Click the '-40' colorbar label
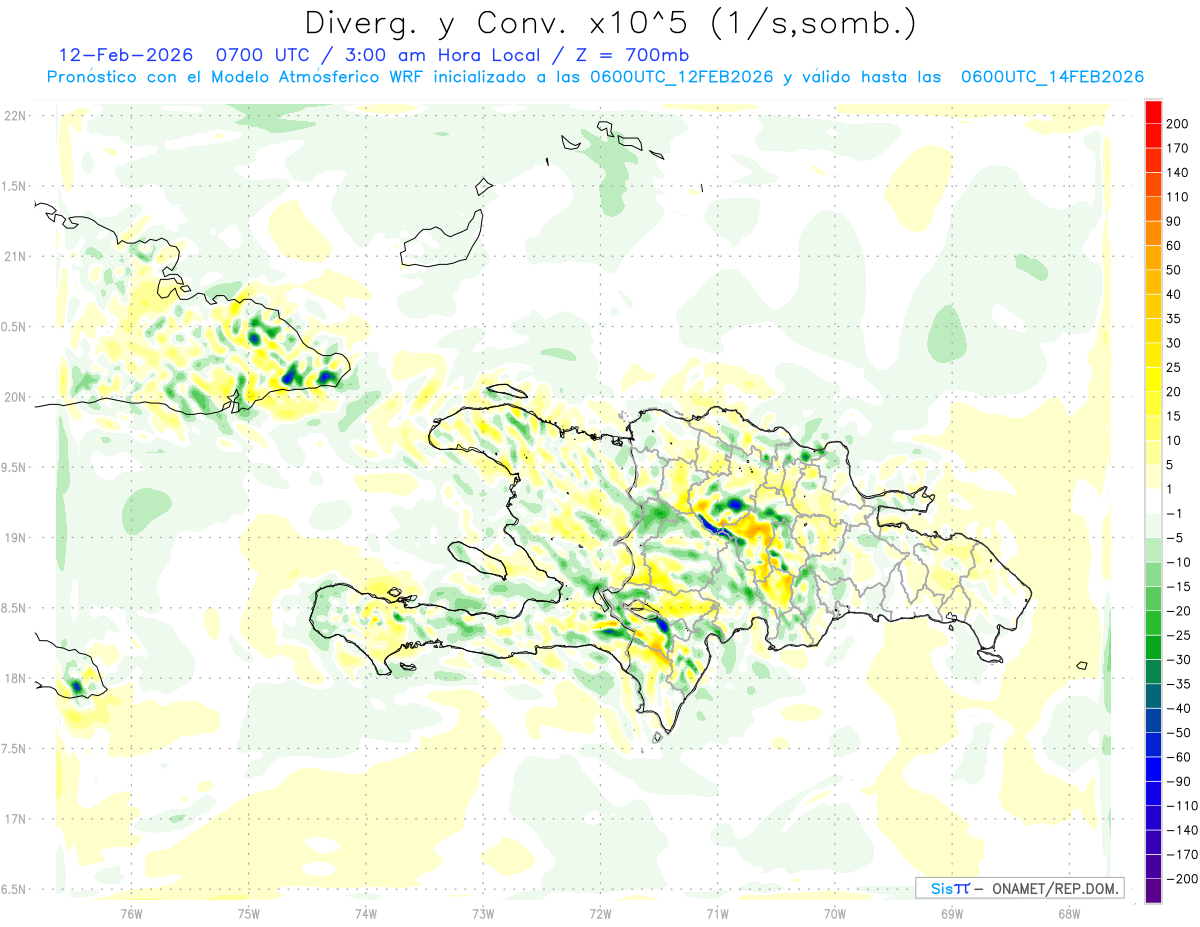Screen dimensions: 1200x927 click(1177, 709)
